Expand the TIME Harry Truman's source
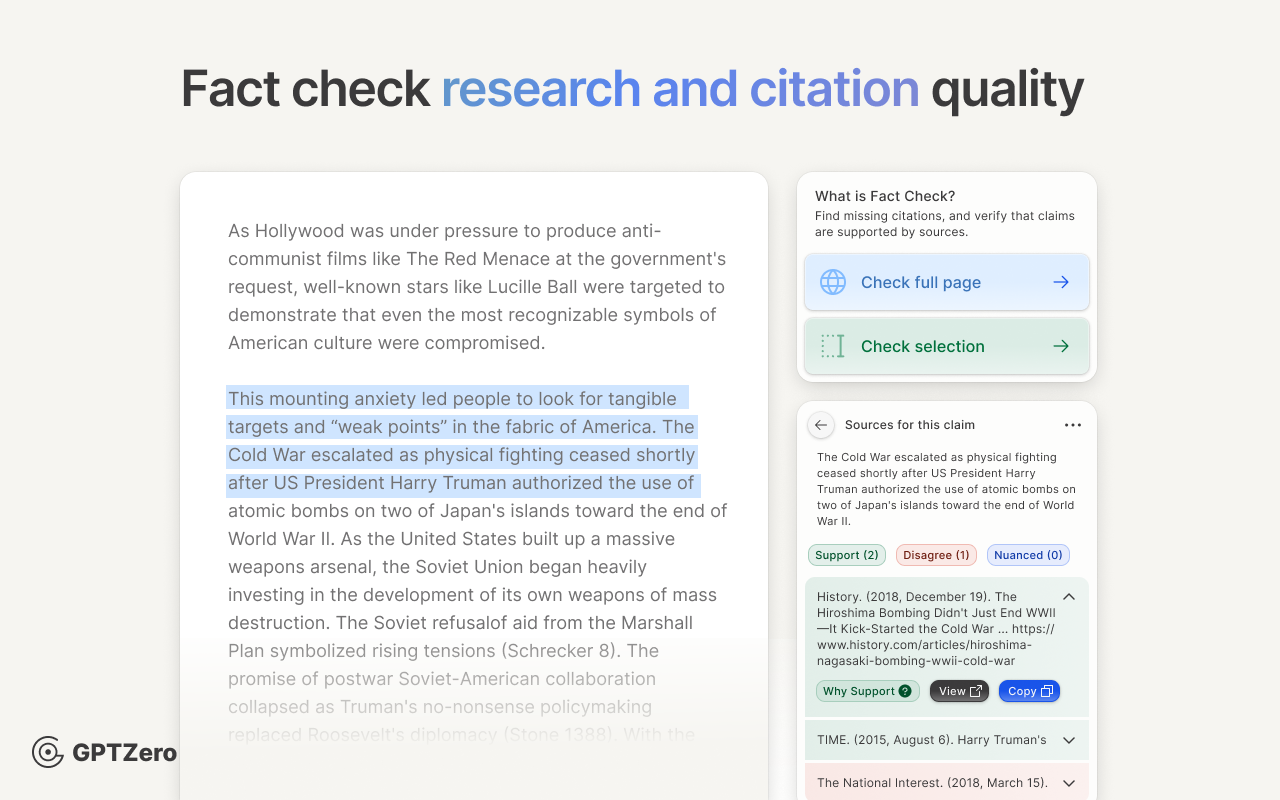The height and width of the screenshot is (800, 1280). 1068,739
